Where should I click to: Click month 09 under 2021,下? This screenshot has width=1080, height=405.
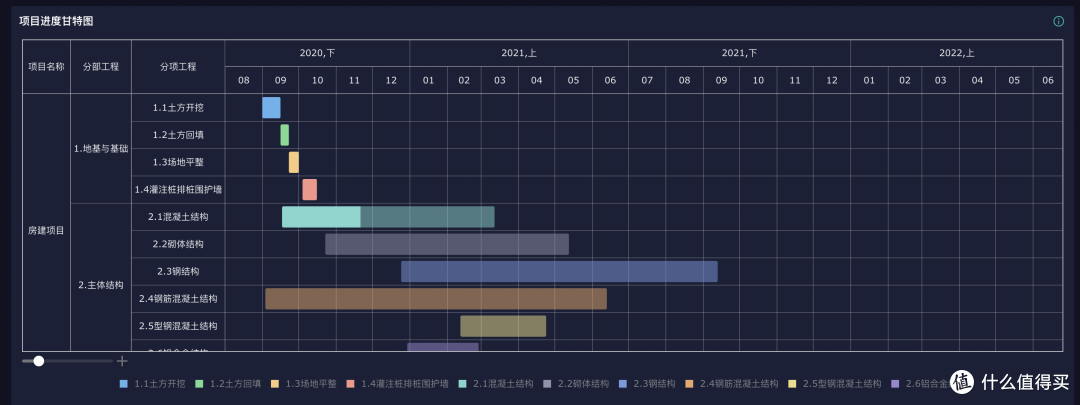click(x=721, y=81)
